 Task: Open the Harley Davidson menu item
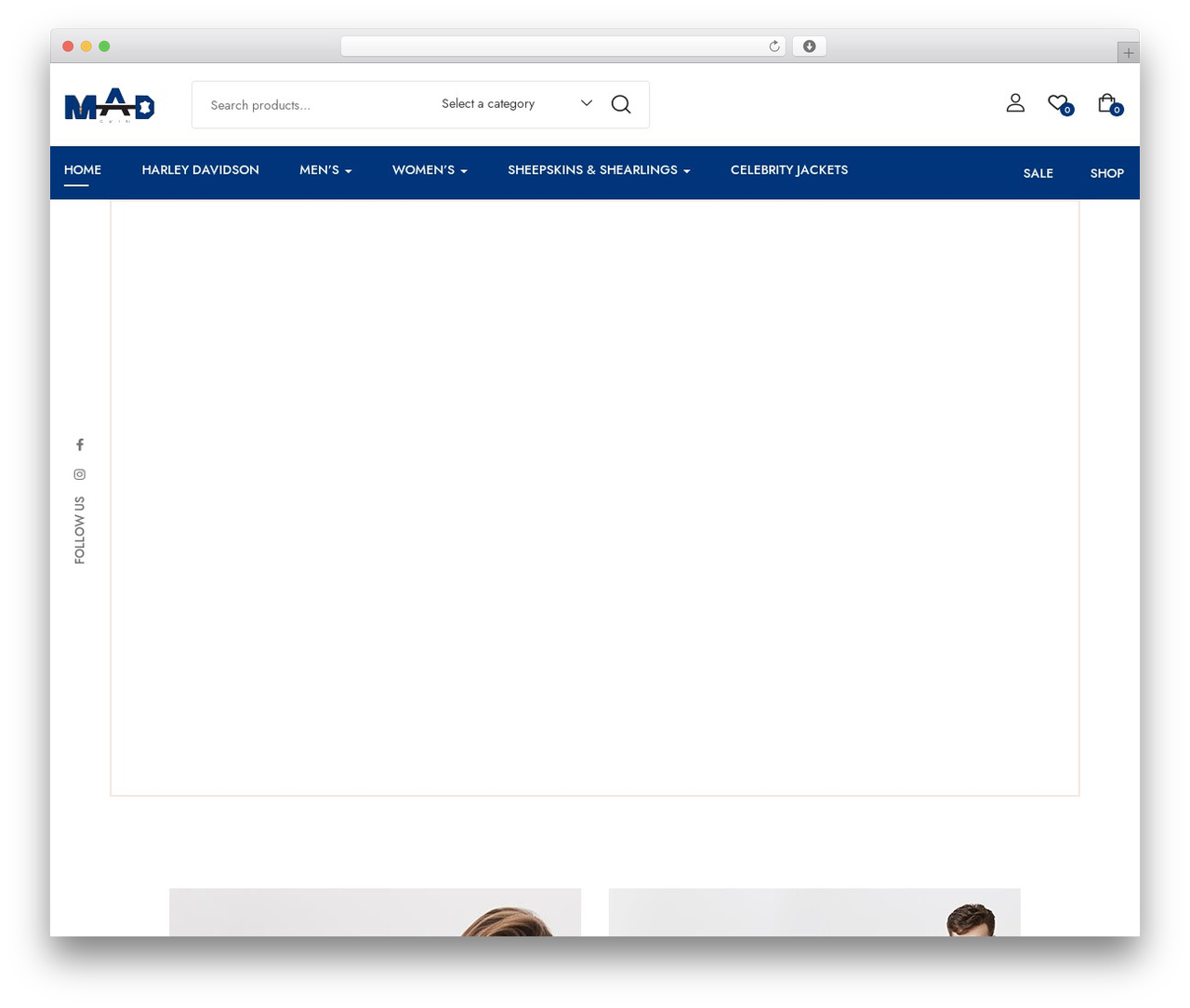pos(201,170)
